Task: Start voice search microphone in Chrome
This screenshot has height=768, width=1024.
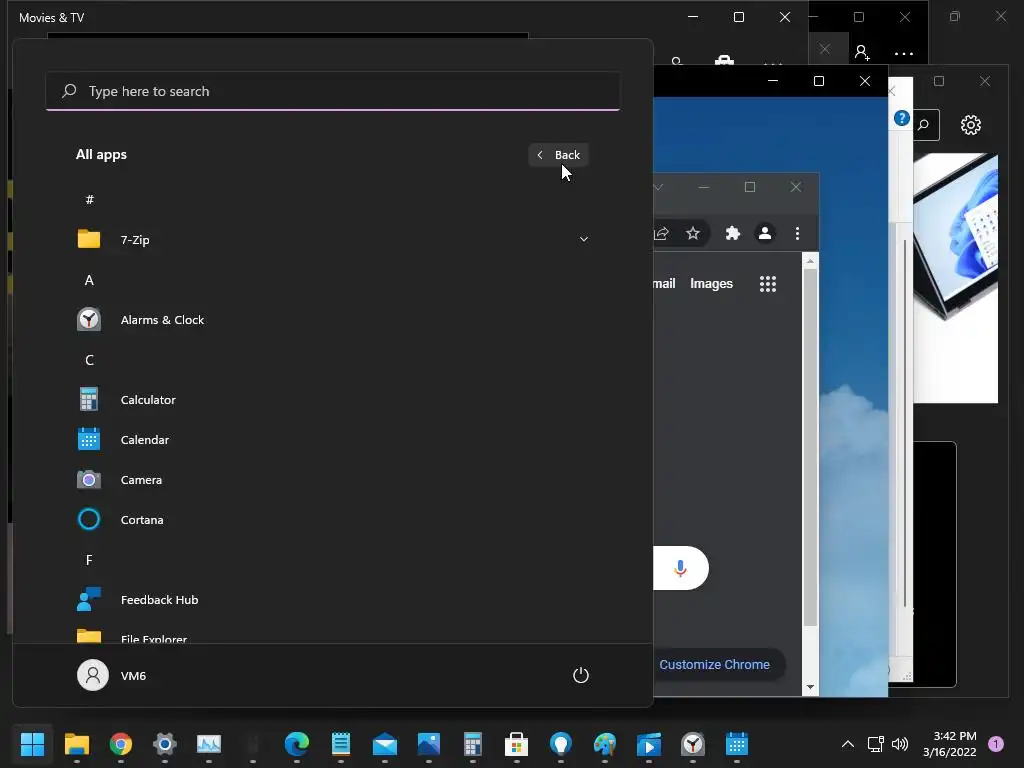Action: (680, 568)
